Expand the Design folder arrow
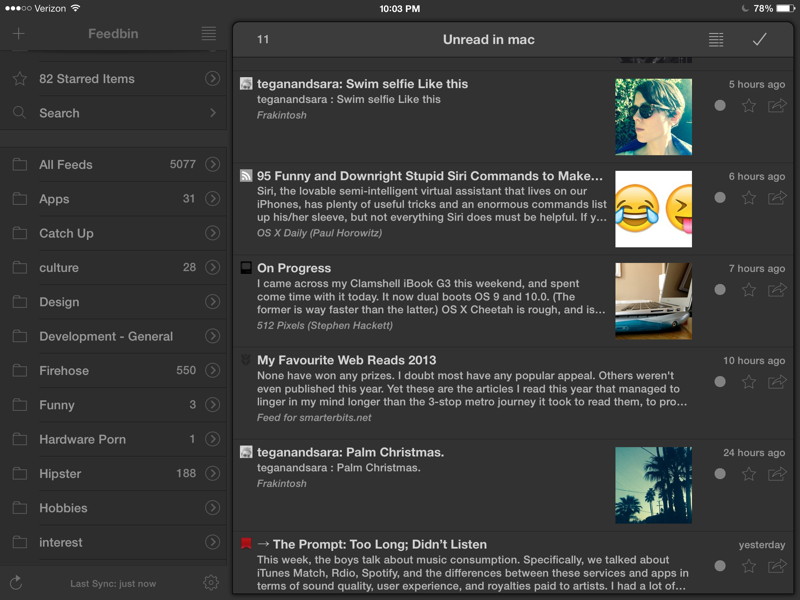The width and height of the screenshot is (800, 600). [212, 302]
